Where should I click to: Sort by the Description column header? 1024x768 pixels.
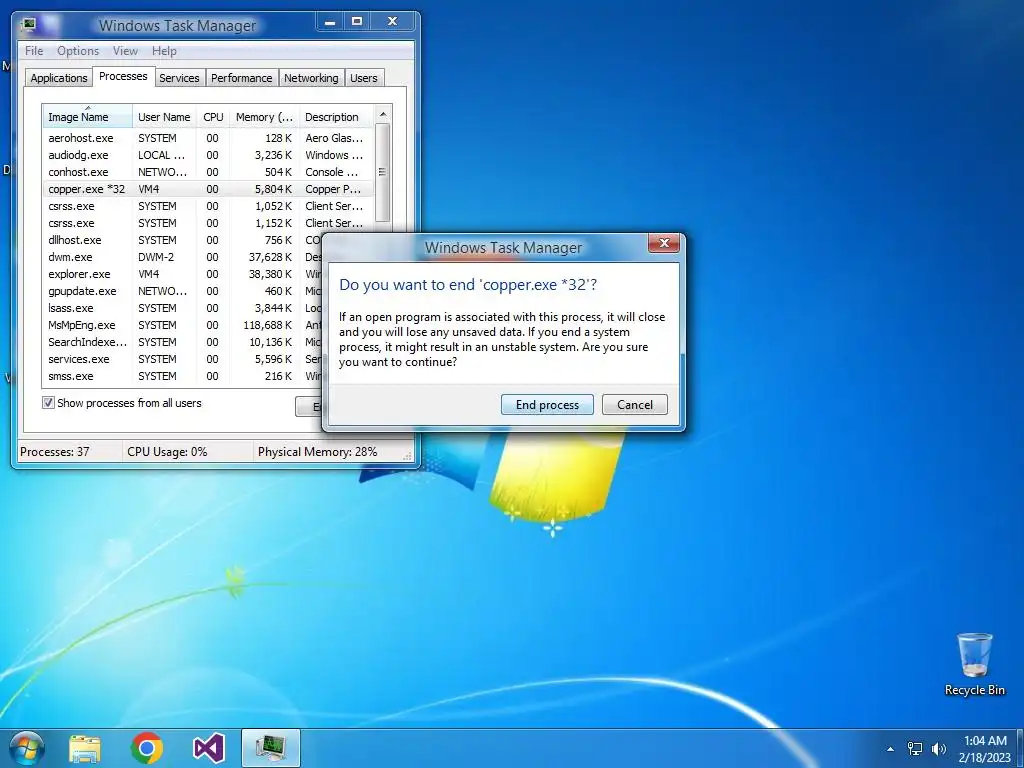336,117
